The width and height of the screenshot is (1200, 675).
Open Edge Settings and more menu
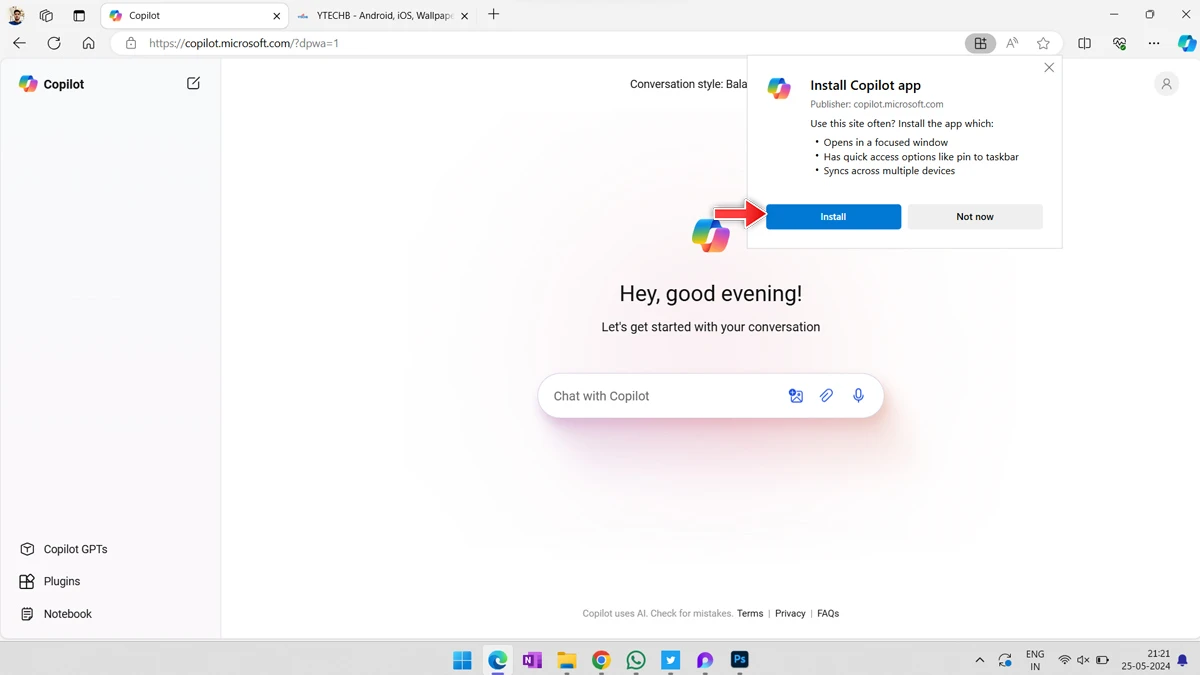(1154, 44)
